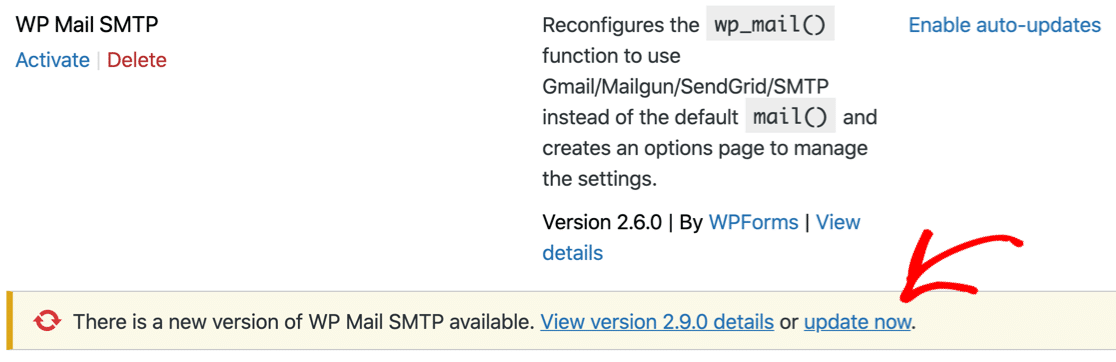Delete the WP Mail SMTP plugin
Screen dimensions: 1116x362
(137, 60)
